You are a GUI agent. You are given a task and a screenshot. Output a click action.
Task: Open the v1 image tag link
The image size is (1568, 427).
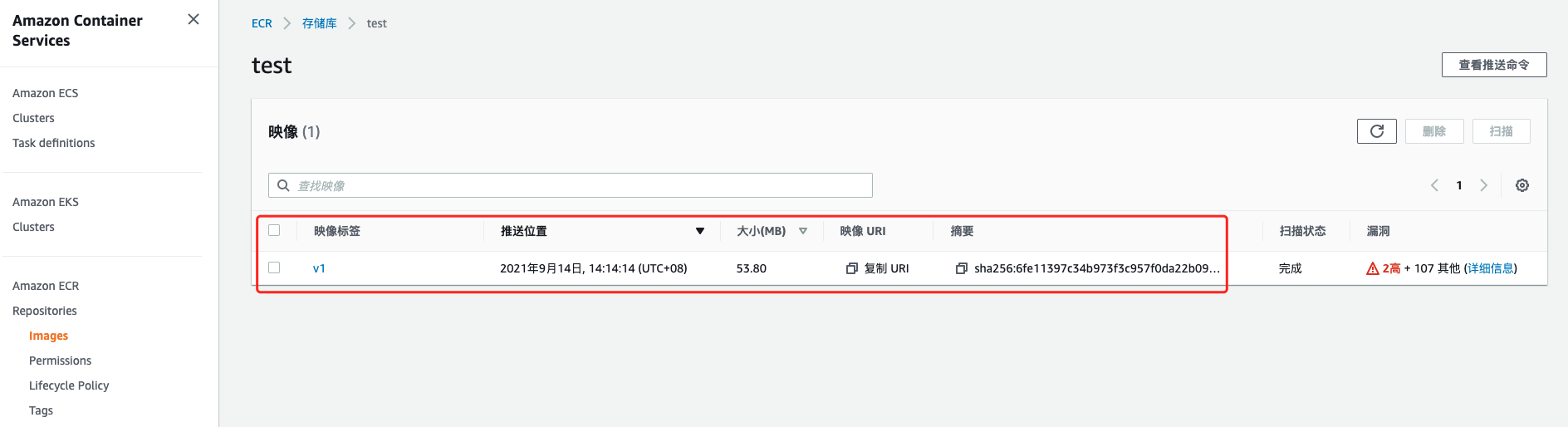(319, 268)
